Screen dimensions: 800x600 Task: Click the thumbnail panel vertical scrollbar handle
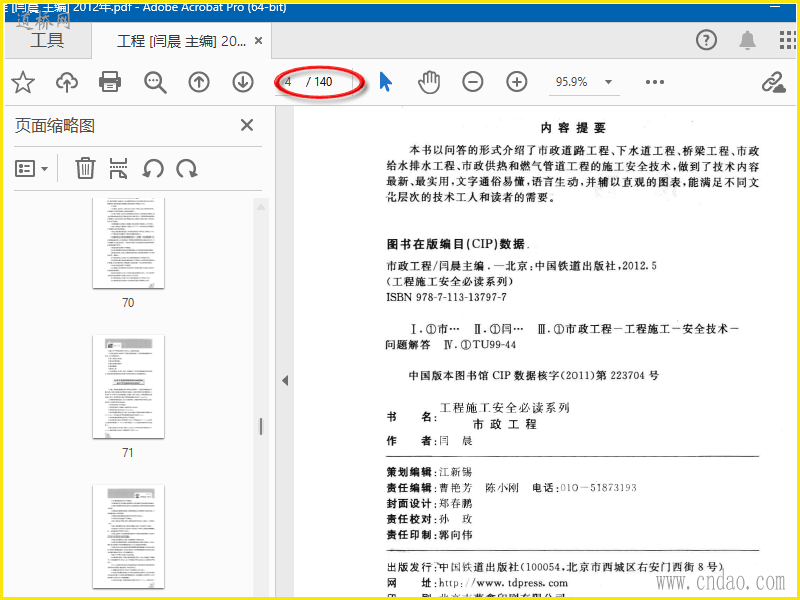(261, 427)
